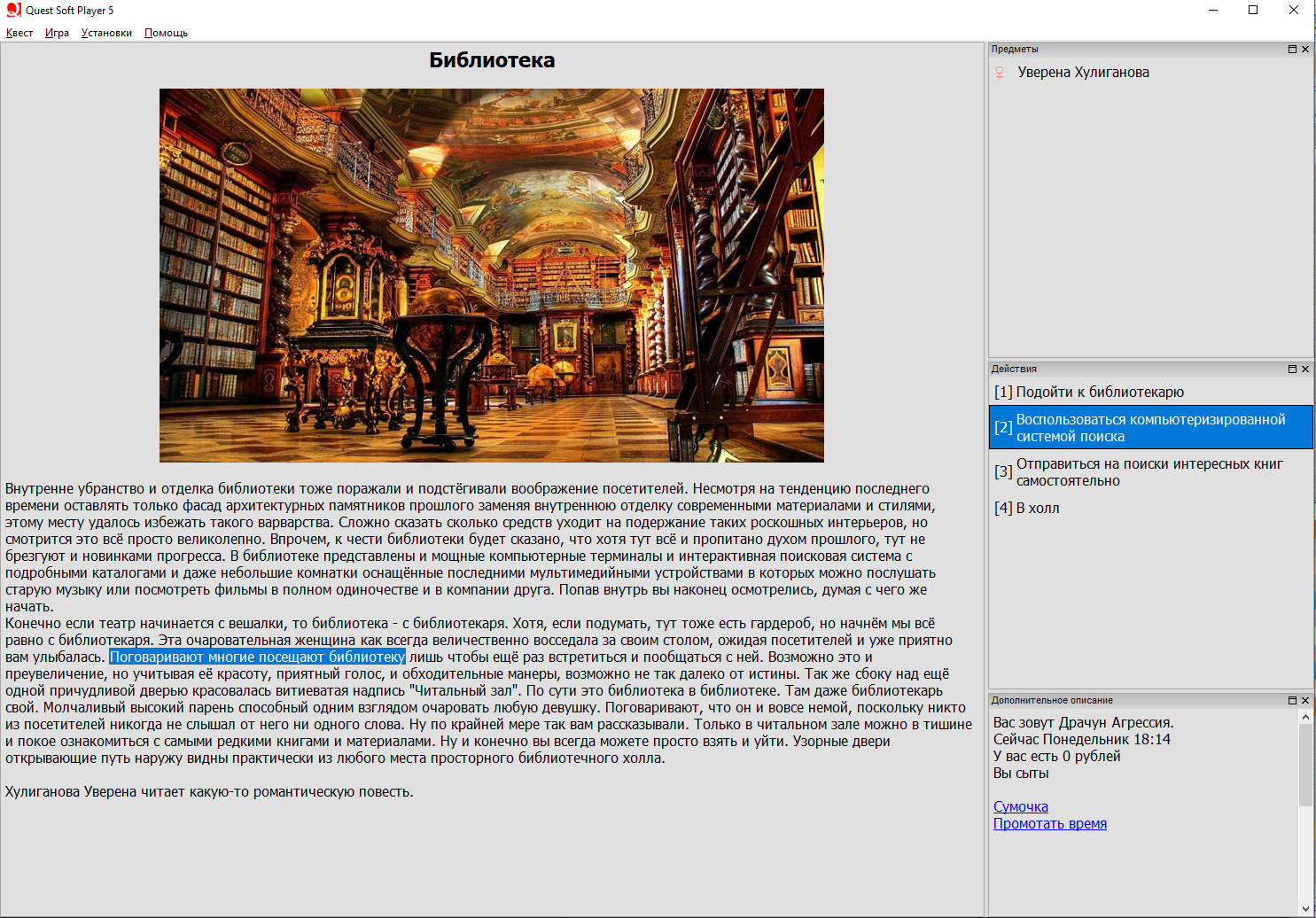Choose Отправиться на поиски интересных книг
The image size is (1316, 918).
(x=1150, y=472)
